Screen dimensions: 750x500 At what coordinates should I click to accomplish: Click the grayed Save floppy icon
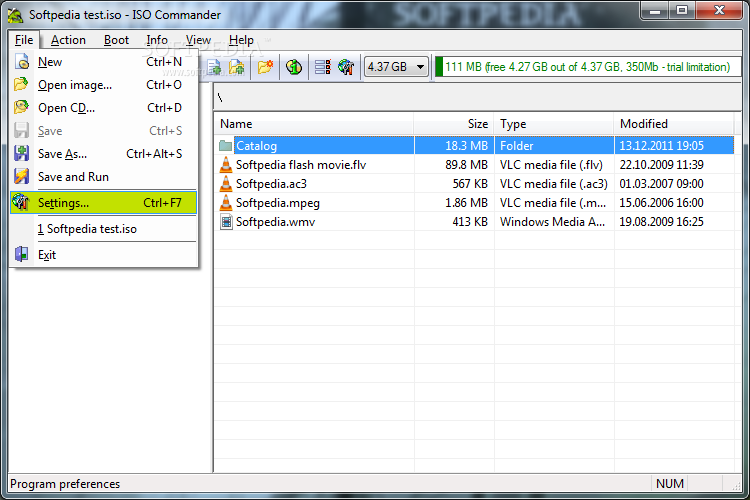[x=22, y=130]
